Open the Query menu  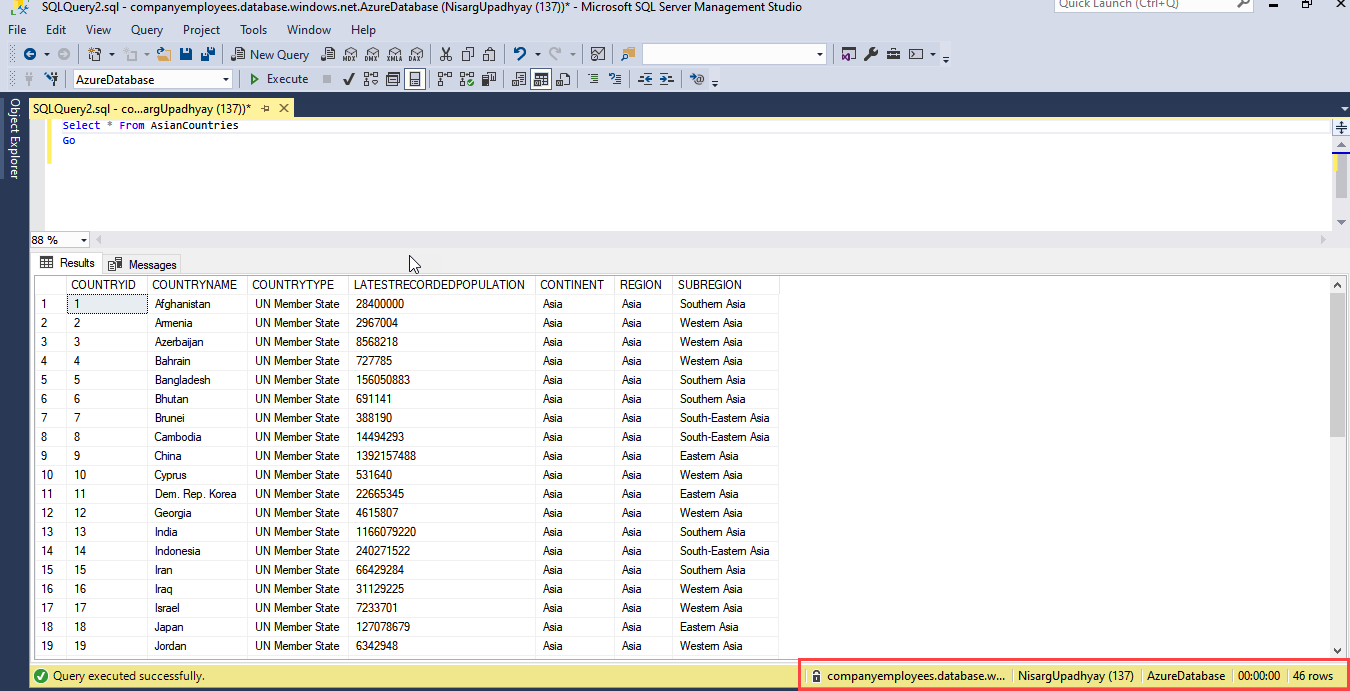pyautogui.click(x=147, y=30)
